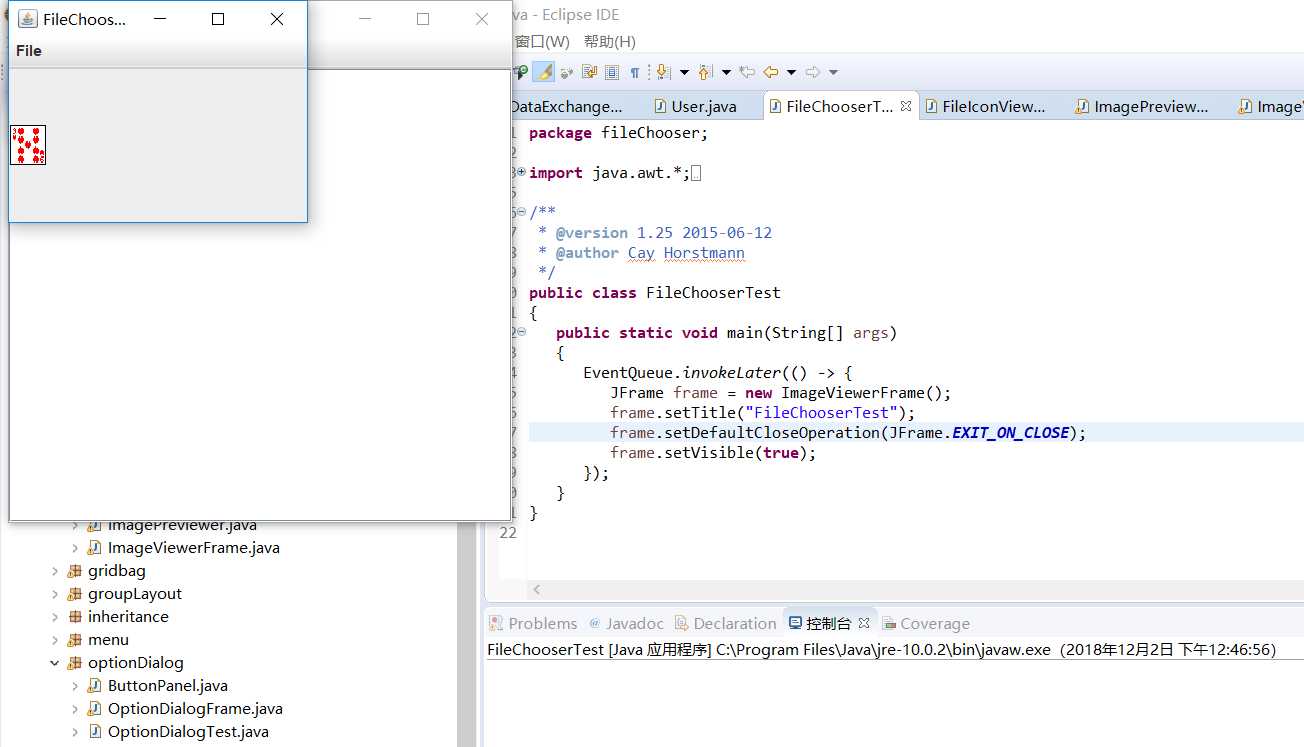Click "EXIT_ON_CLOSE" in the code
The height and width of the screenshot is (747, 1304).
pyautogui.click(x=1011, y=433)
